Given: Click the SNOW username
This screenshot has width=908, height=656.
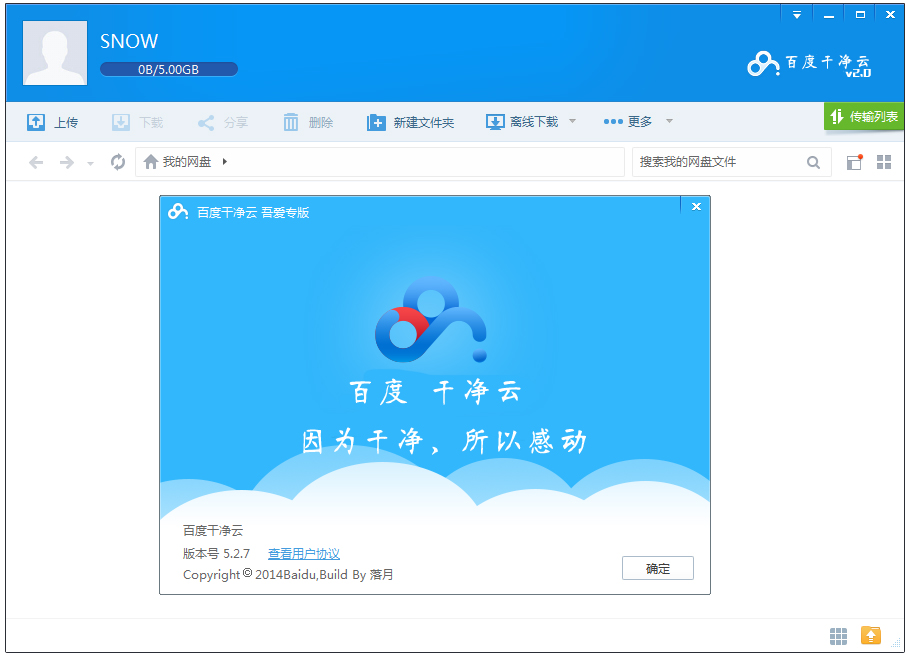Looking at the screenshot, I should [129, 41].
